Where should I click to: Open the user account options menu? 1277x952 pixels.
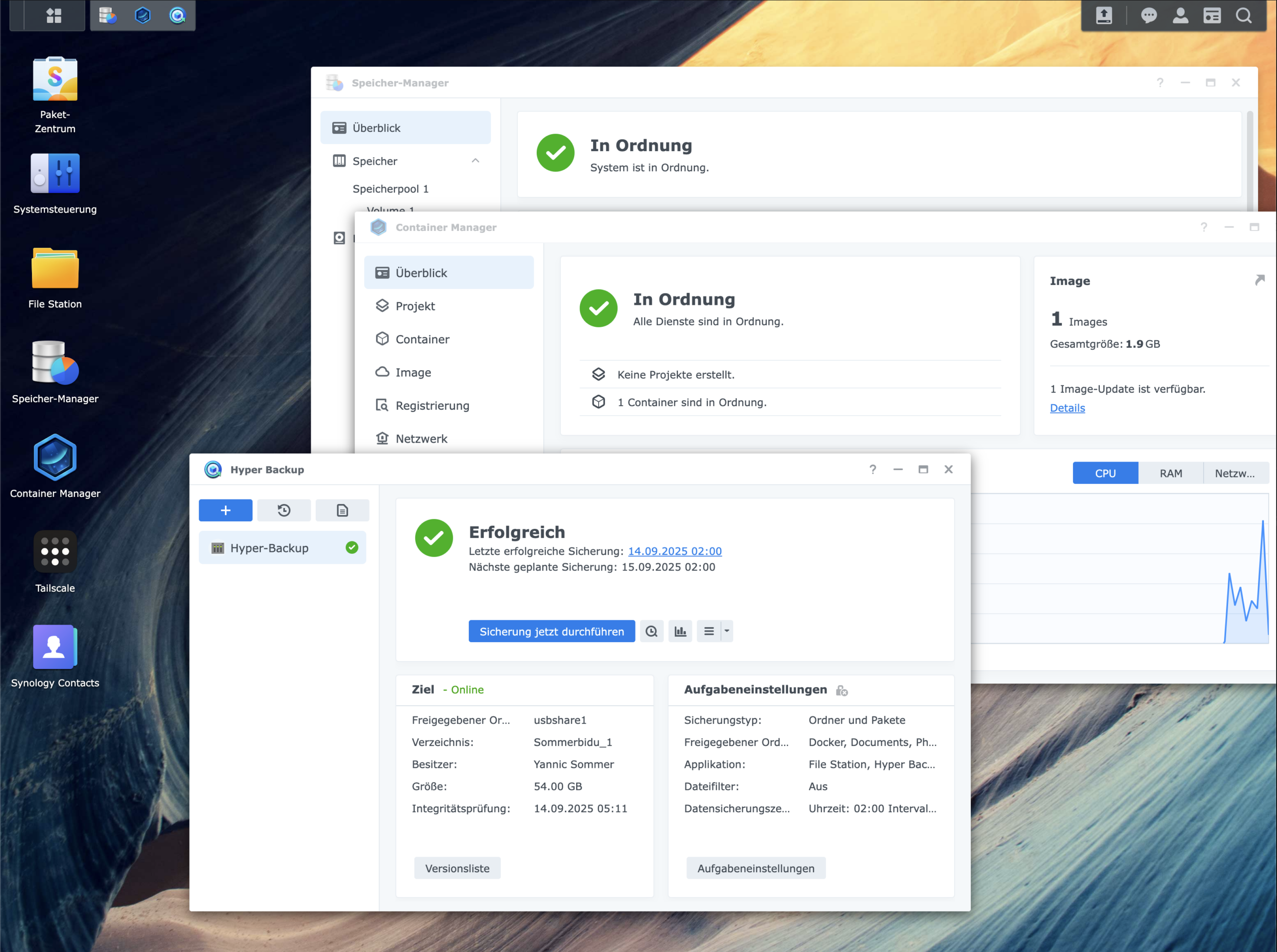pyautogui.click(x=1180, y=15)
